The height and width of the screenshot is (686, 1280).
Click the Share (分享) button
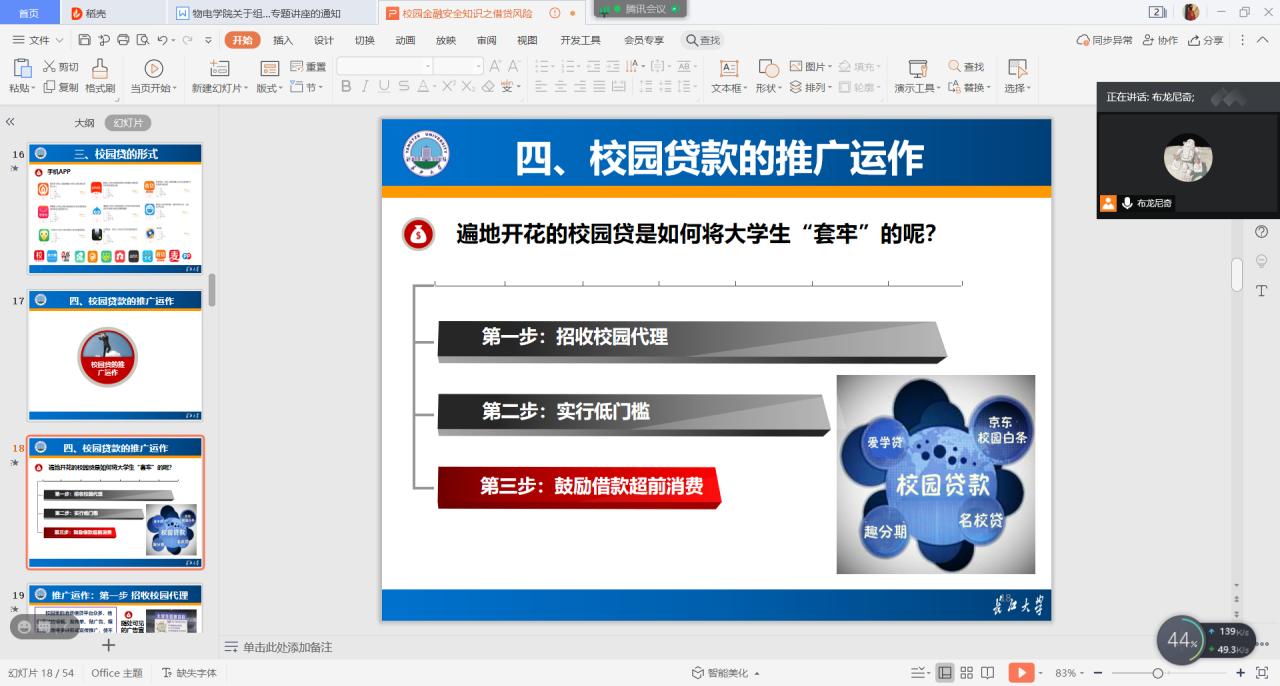[1206, 40]
